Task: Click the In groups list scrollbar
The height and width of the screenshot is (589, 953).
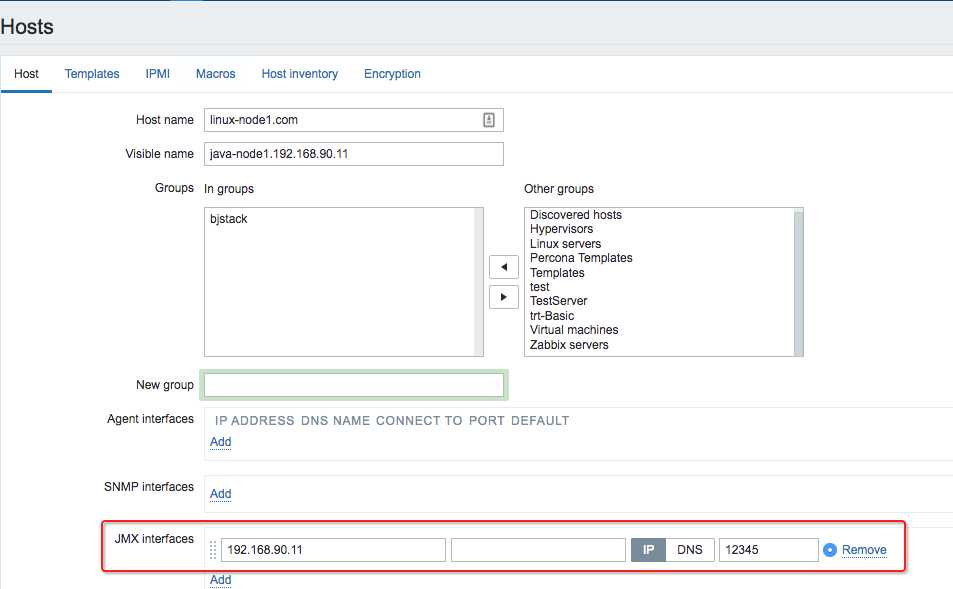Action: click(479, 282)
